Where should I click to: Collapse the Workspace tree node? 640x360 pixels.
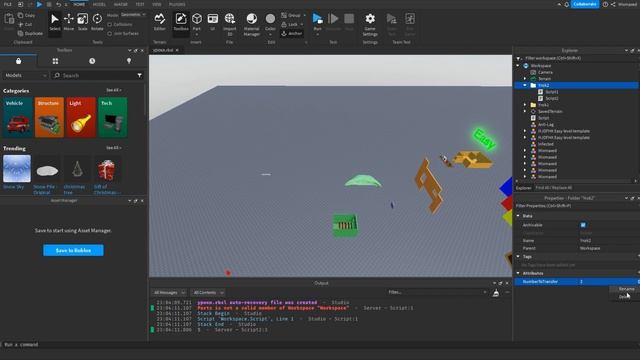(x=518, y=65)
